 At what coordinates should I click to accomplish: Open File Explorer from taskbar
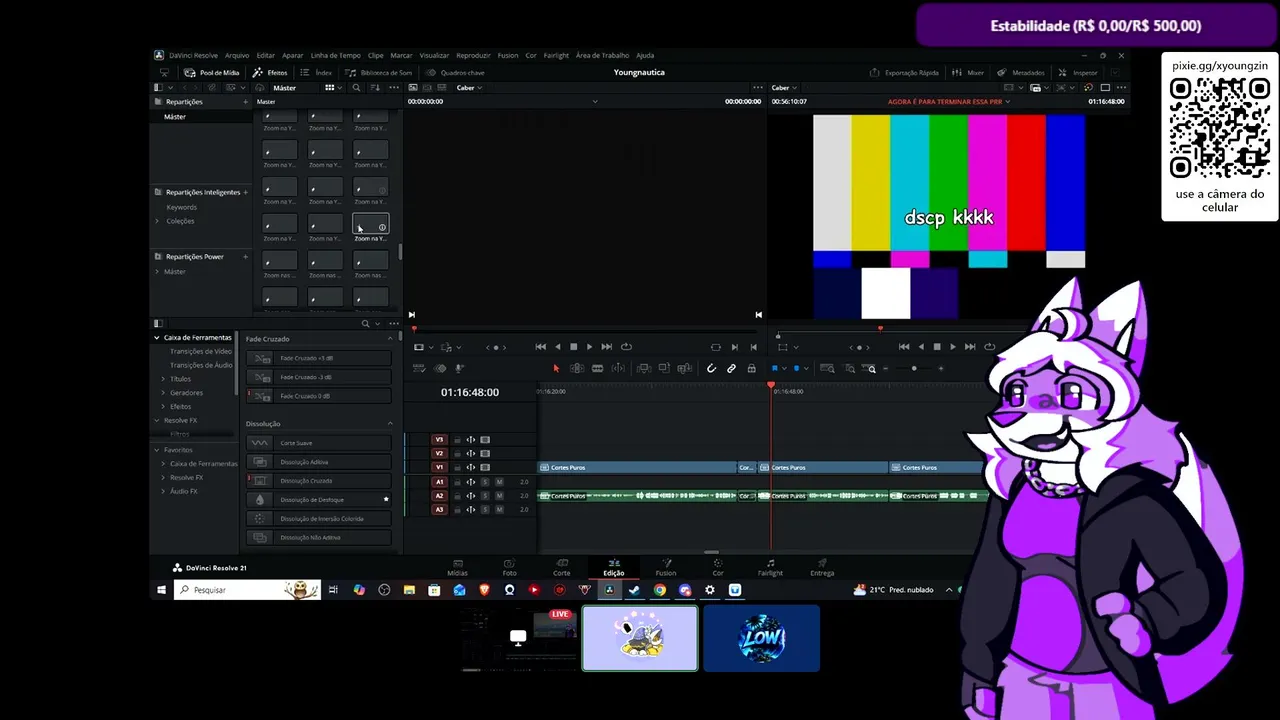click(x=409, y=590)
